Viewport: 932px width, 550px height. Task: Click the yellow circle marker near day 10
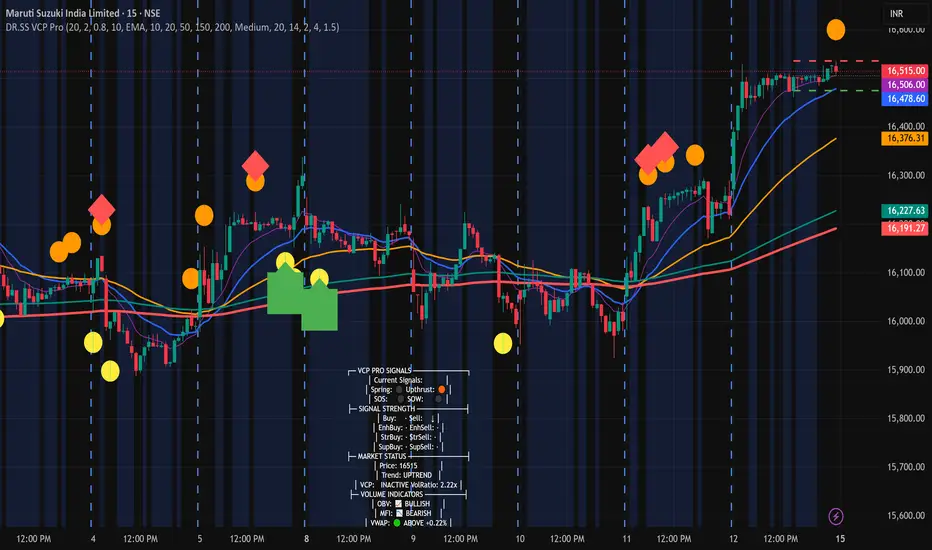pos(503,343)
